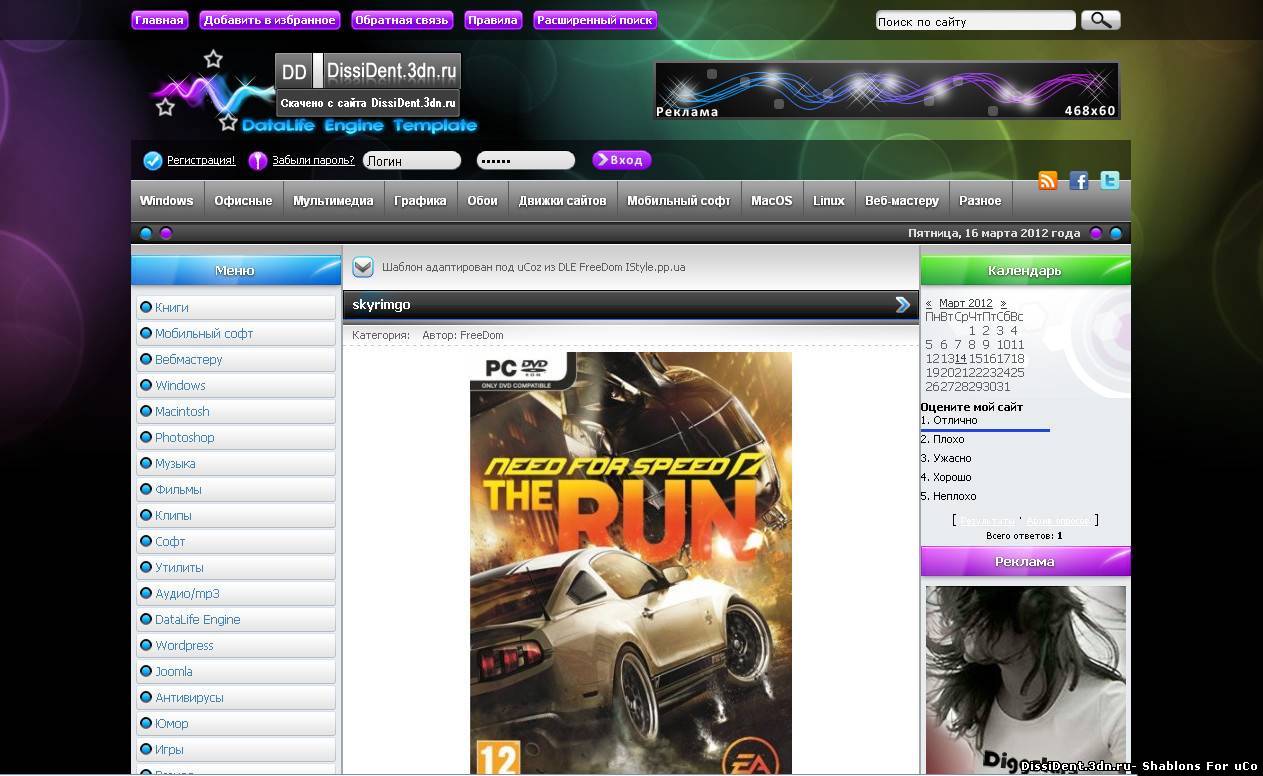This screenshot has height=776, width=1263.
Task: Select Юмор in the sidebar menu
Action: (x=236, y=723)
